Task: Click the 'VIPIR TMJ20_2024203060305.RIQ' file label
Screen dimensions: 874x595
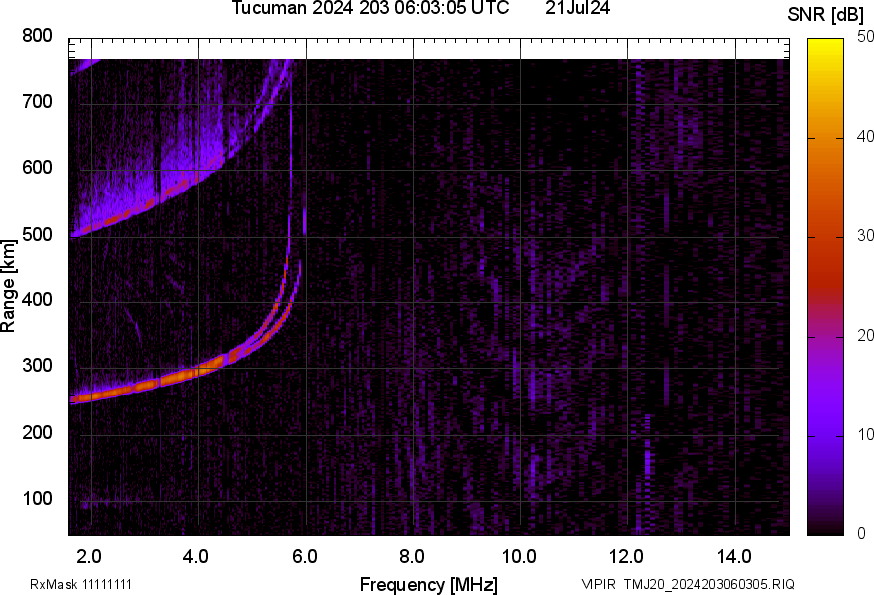Action: point(688,584)
